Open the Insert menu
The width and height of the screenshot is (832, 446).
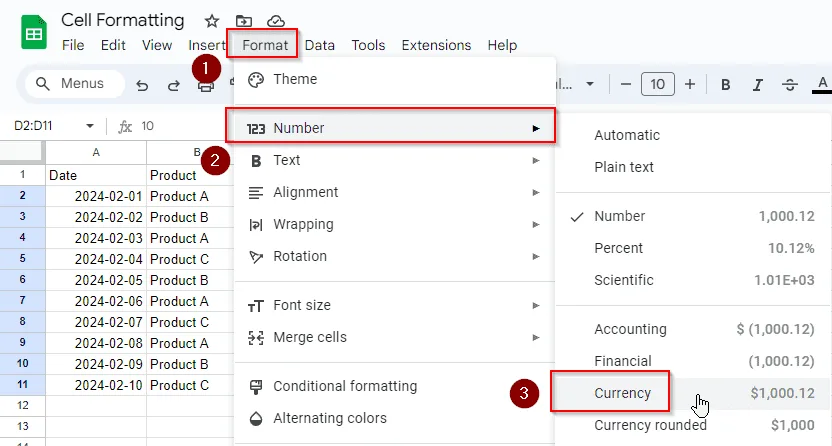click(206, 45)
